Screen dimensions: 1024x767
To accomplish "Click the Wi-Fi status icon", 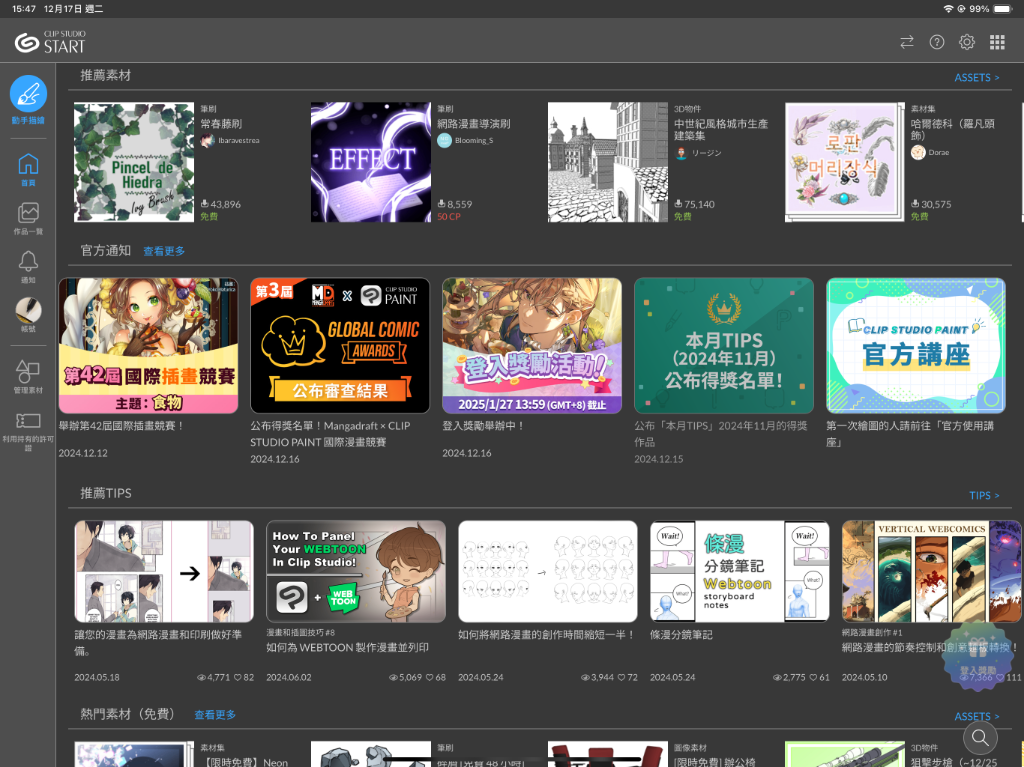I will (x=948, y=9).
